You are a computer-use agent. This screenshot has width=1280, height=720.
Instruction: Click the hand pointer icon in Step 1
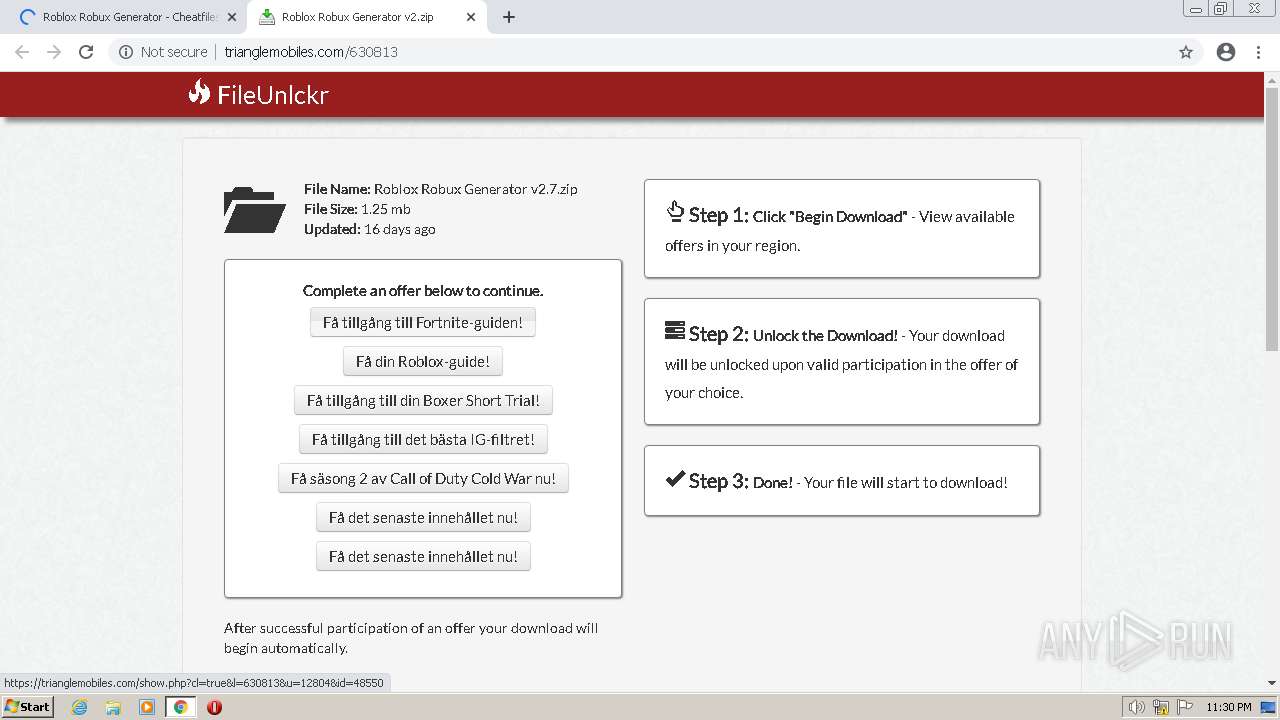tap(675, 212)
